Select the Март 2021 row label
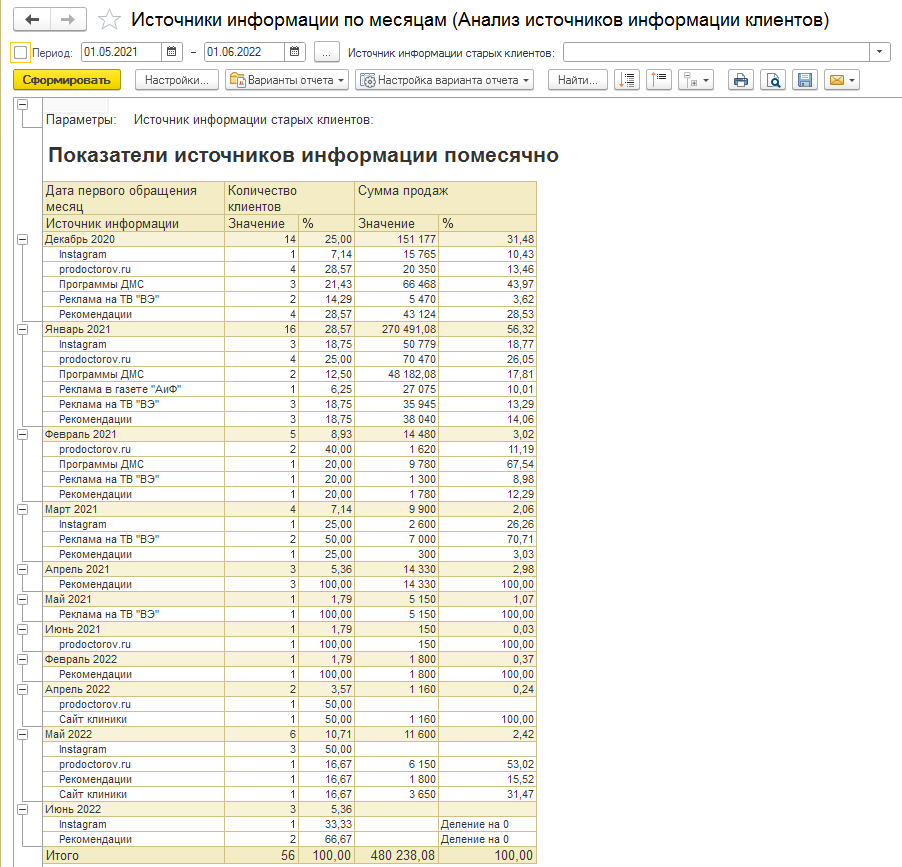The width and height of the screenshot is (902, 867). click(71, 509)
